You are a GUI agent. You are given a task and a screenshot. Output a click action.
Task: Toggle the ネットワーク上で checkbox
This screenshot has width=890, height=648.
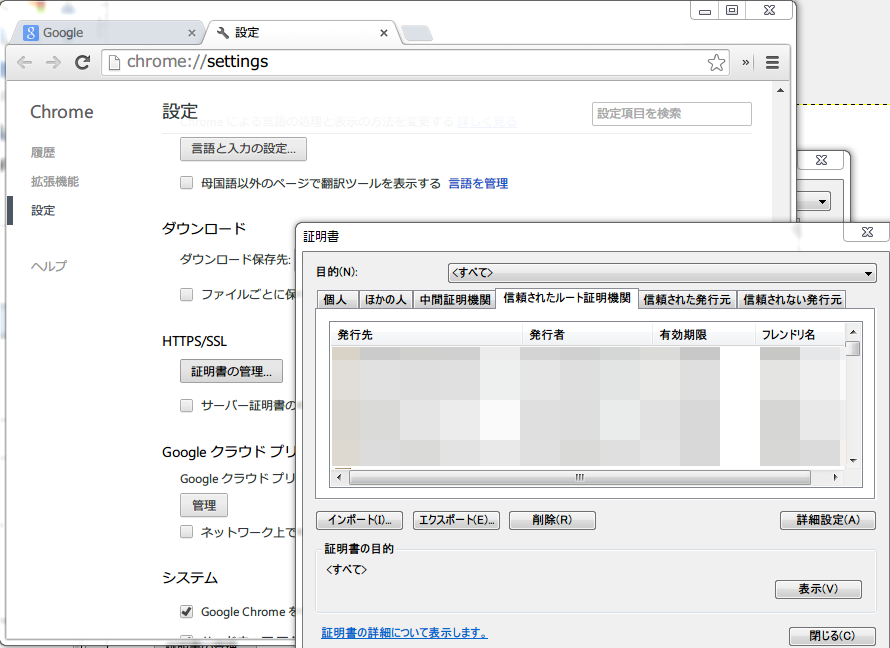[x=186, y=532]
